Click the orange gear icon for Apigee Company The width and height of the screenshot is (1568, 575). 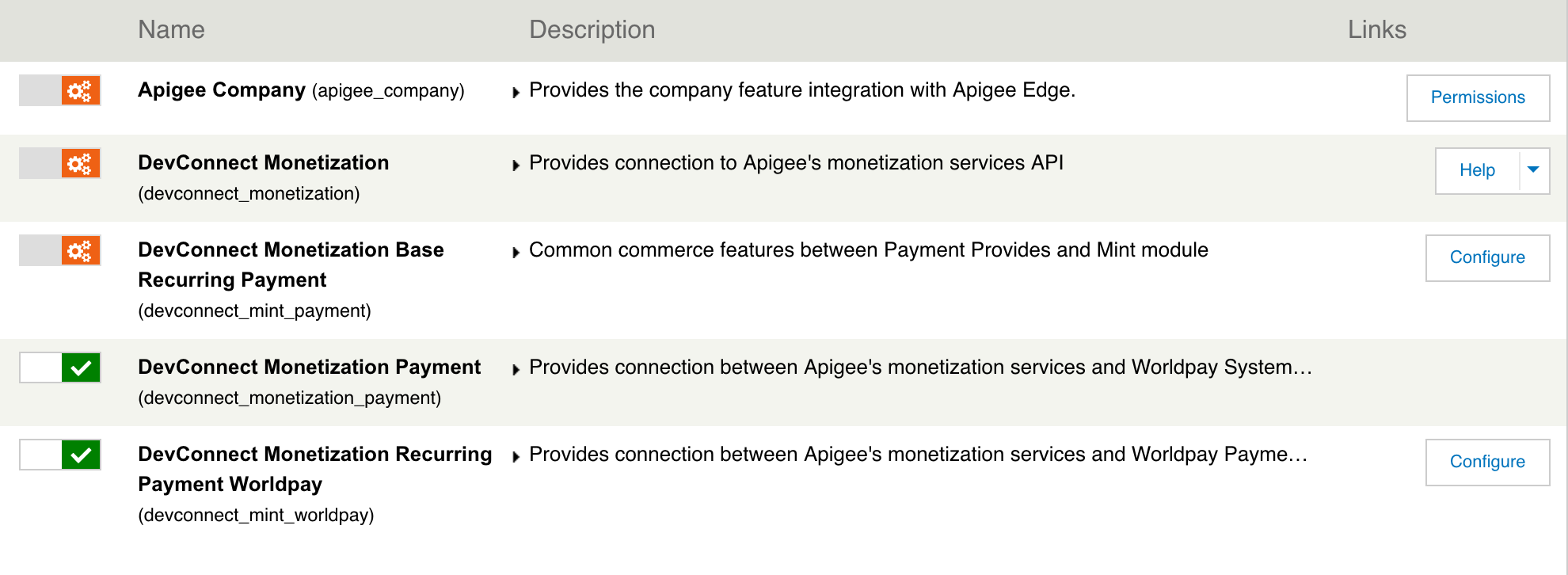click(x=80, y=91)
